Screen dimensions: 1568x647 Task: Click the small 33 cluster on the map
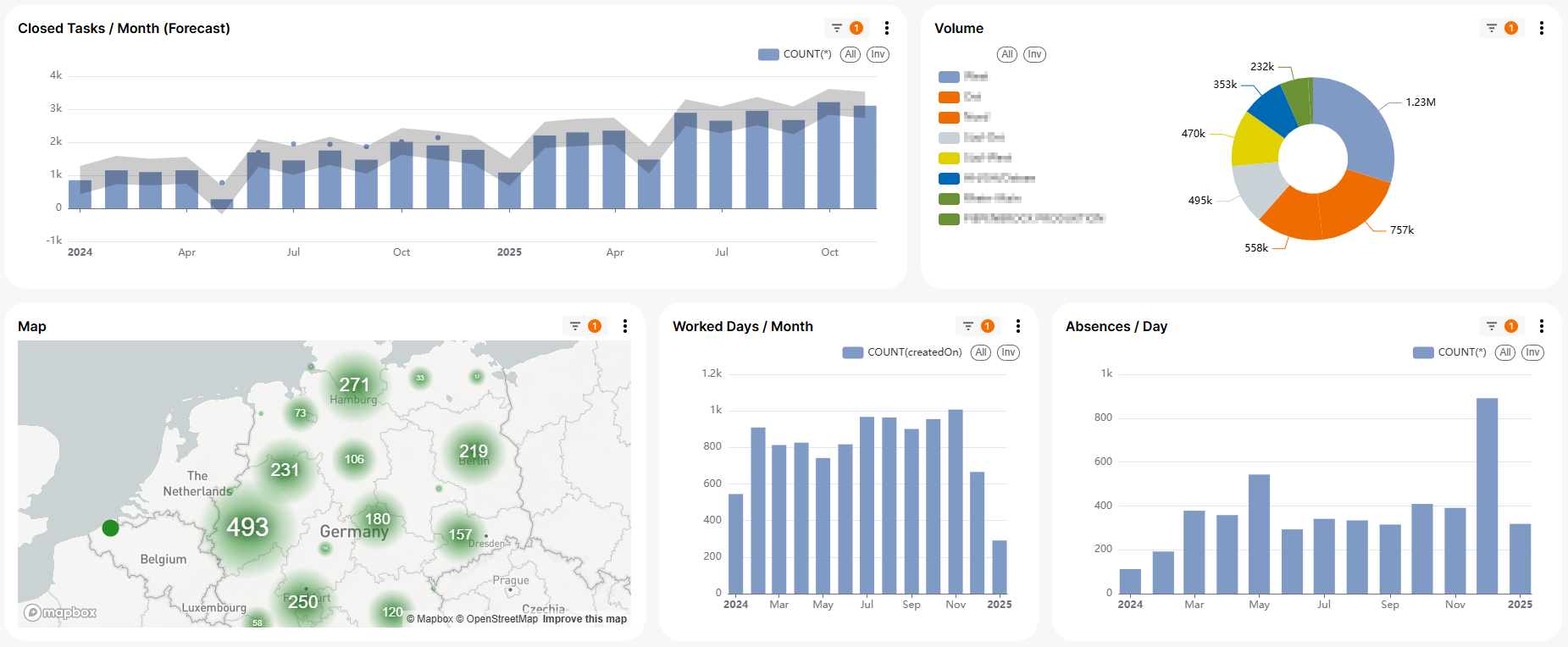tap(420, 378)
